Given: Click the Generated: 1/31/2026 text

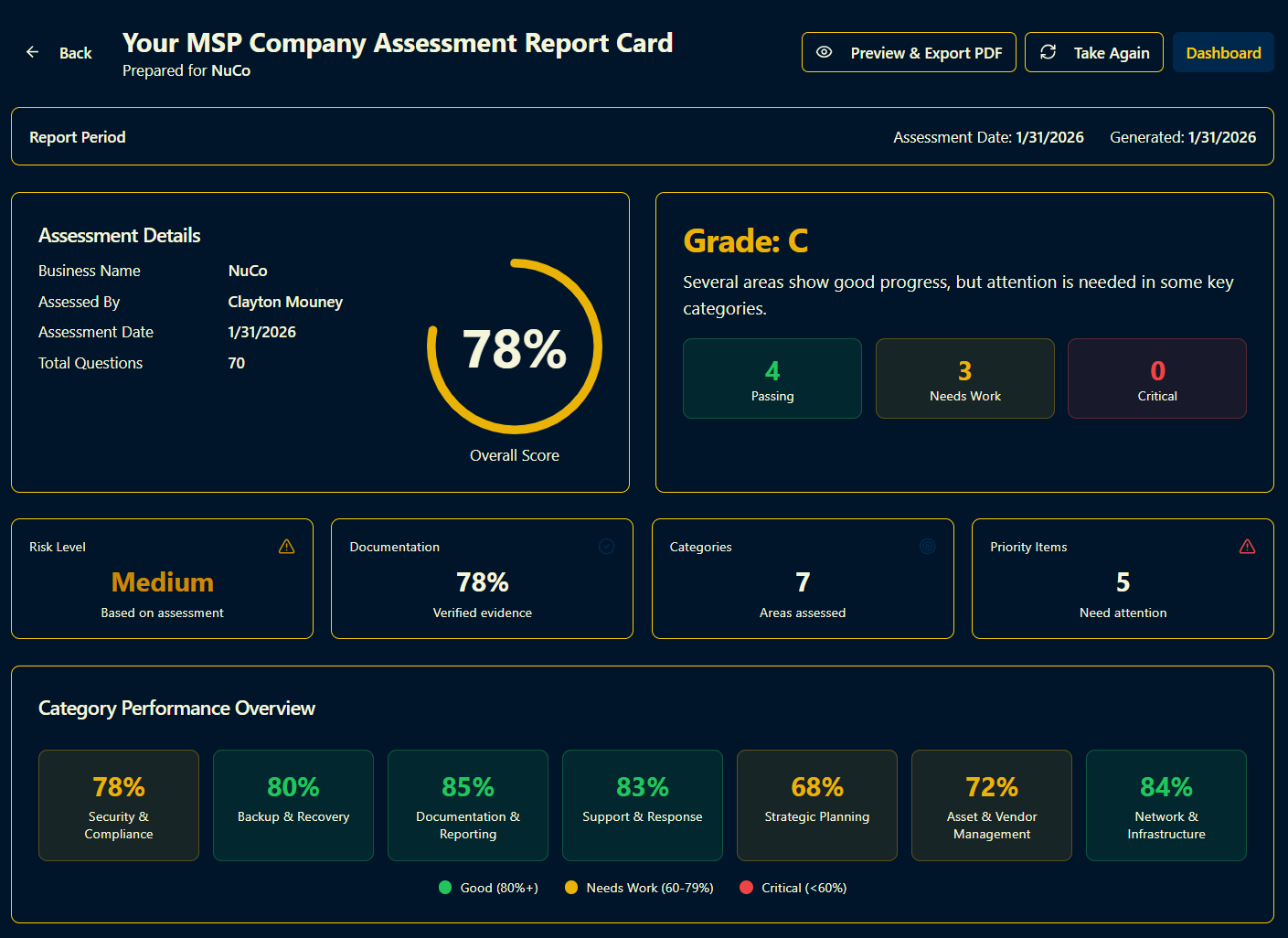Looking at the screenshot, I should 1183,137.
